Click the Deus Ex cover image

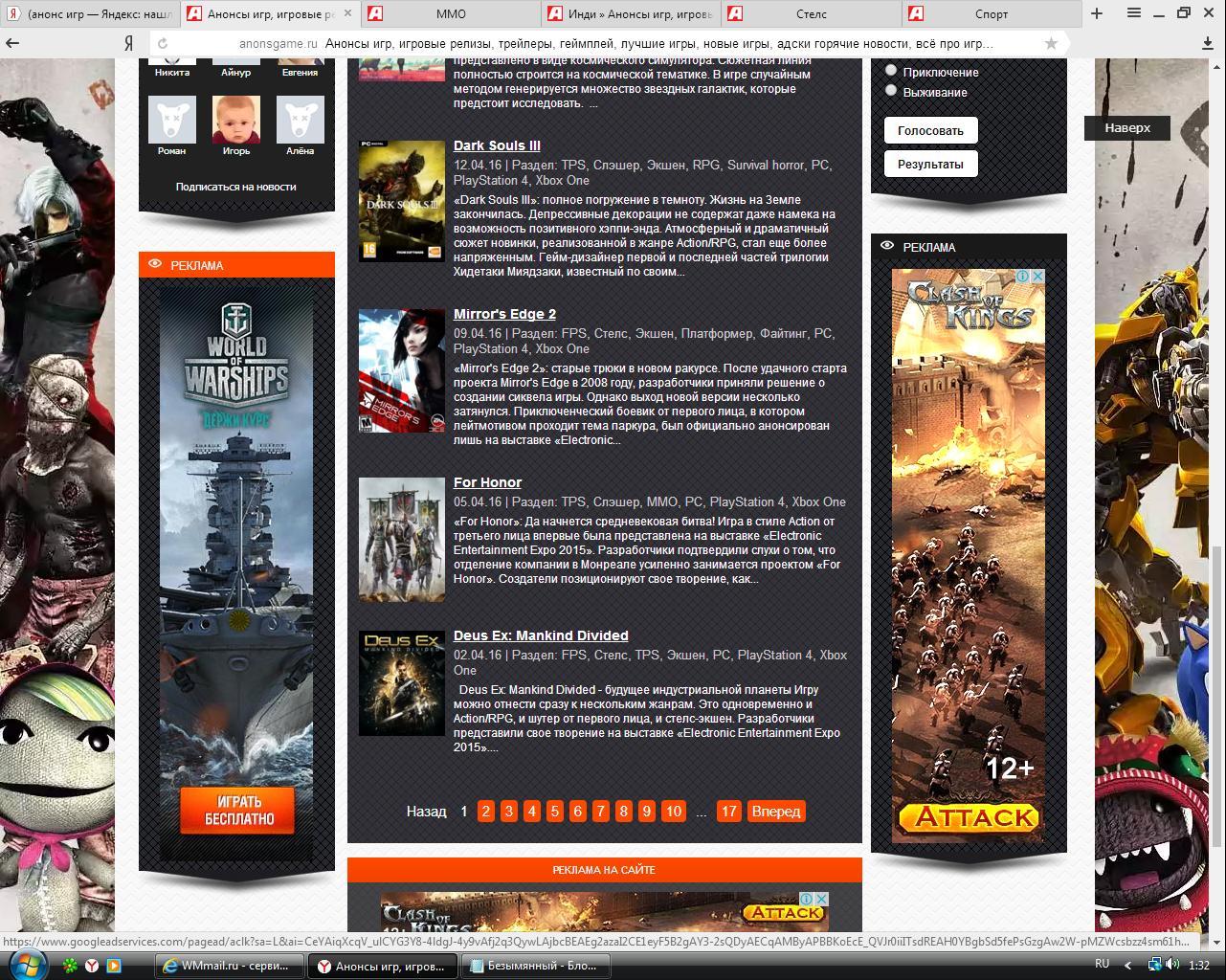[x=402, y=683]
